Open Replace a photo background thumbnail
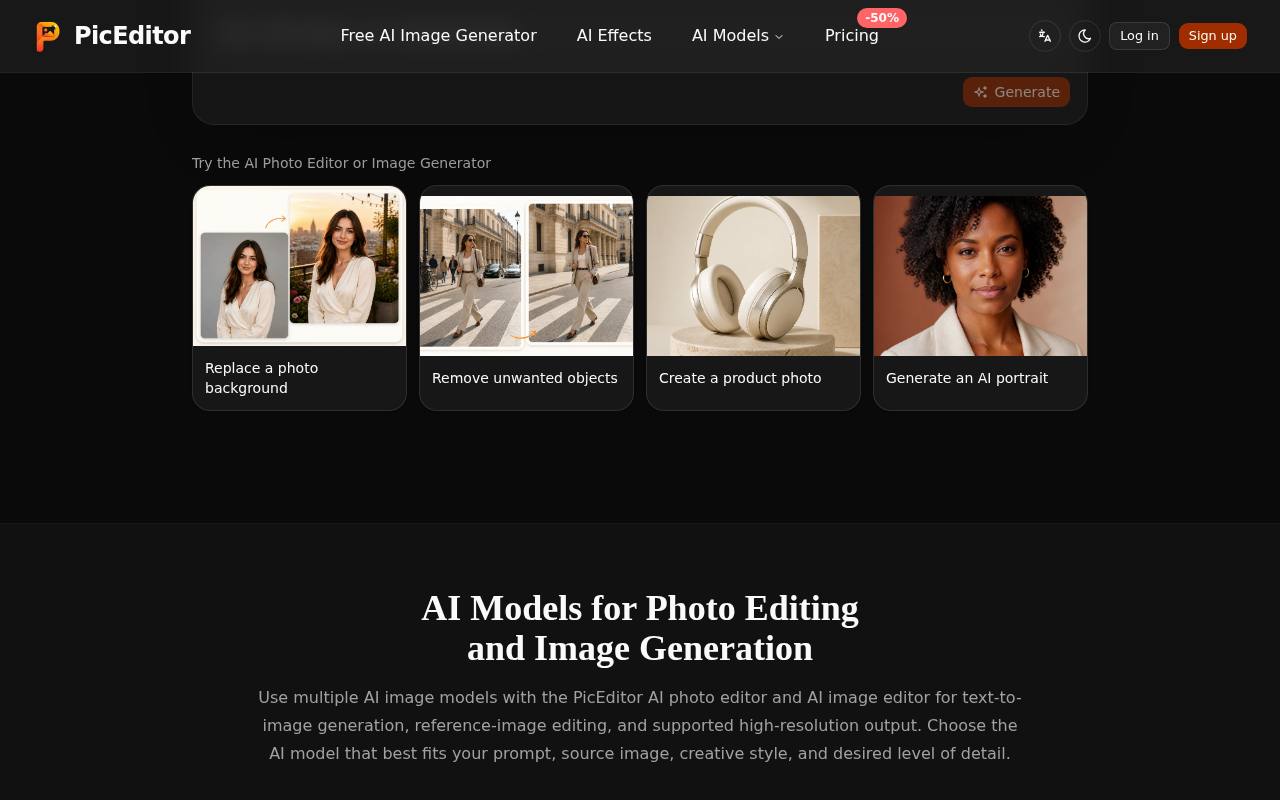The width and height of the screenshot is (1280, 800). coord(299,266)
